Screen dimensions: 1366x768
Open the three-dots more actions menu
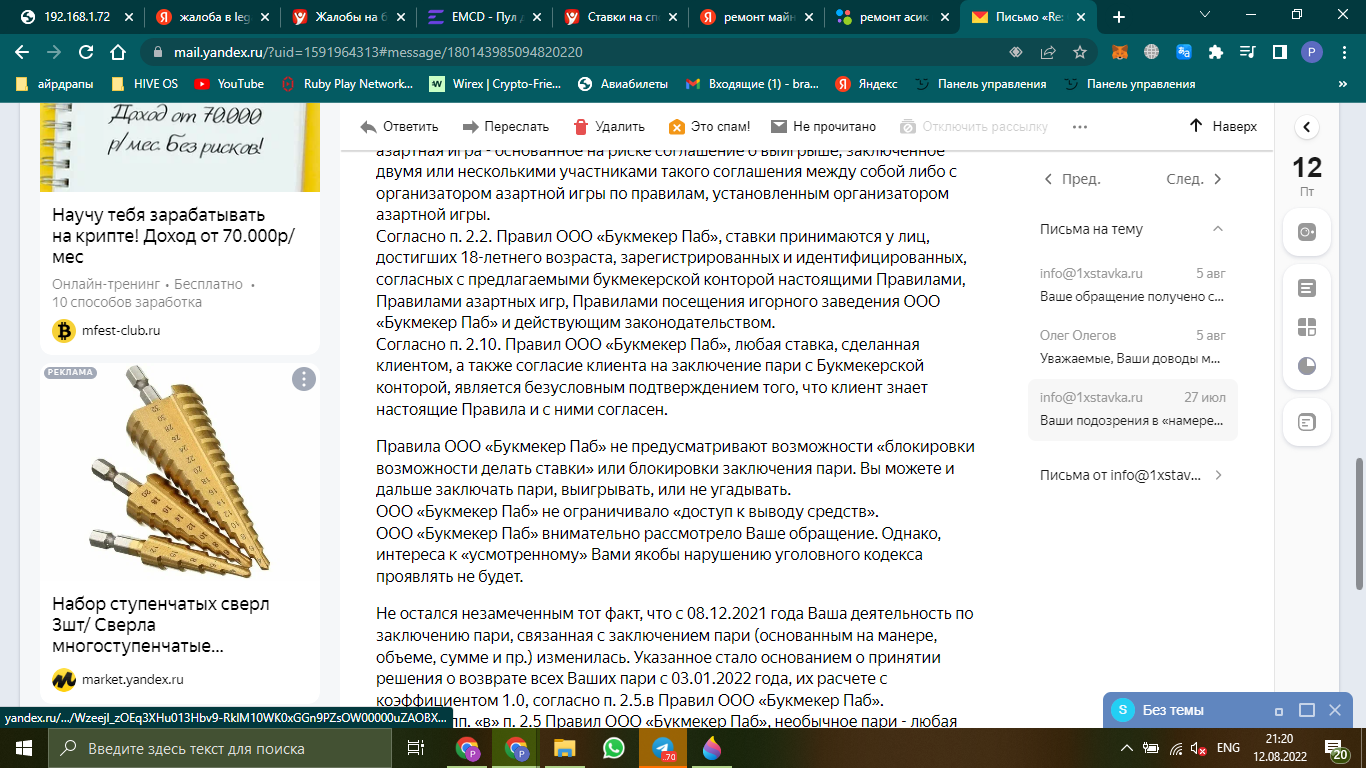pos(1079,127)
